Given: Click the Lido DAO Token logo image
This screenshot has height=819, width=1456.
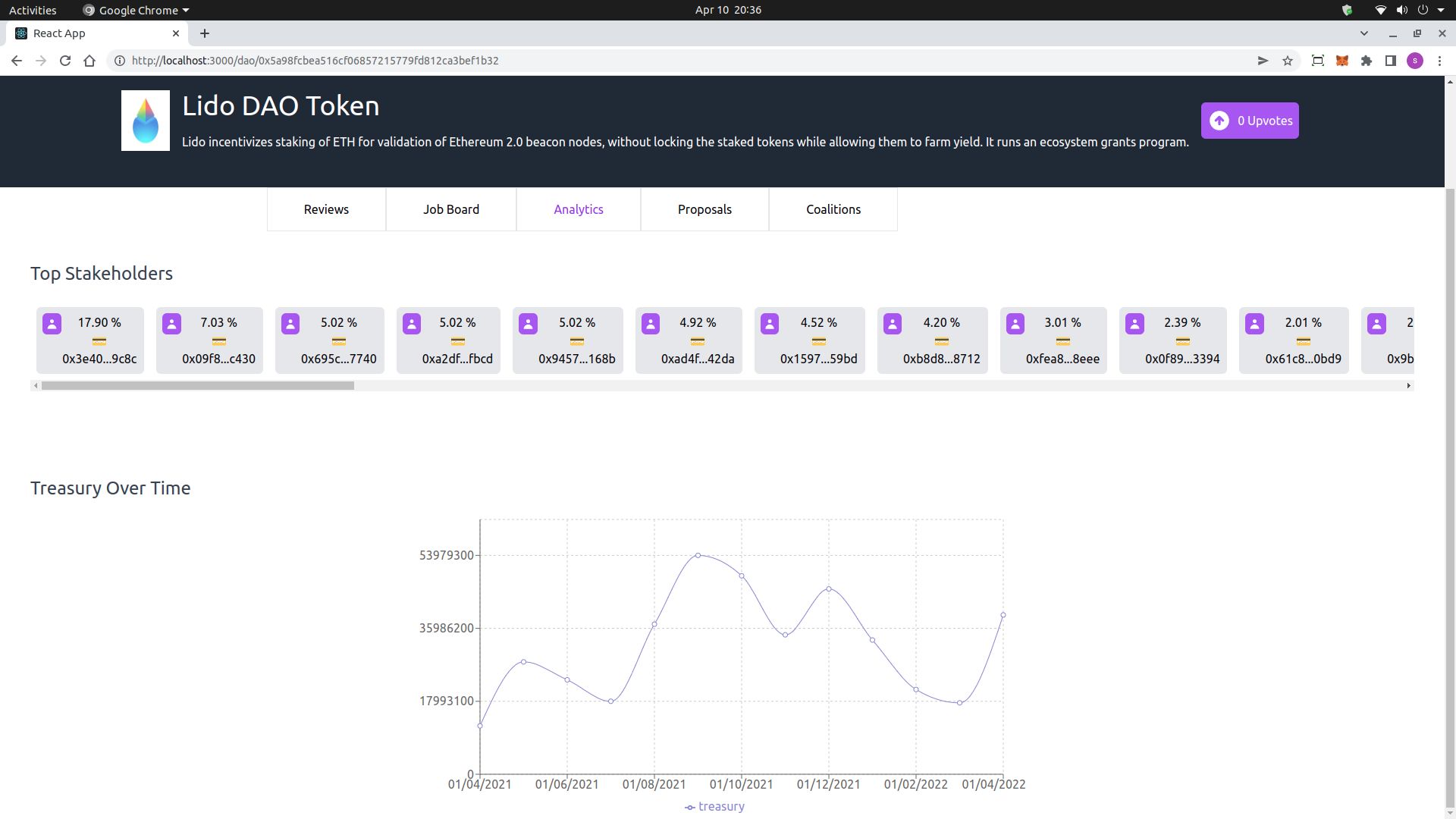Looking at the screenshot, I should 146,121.
